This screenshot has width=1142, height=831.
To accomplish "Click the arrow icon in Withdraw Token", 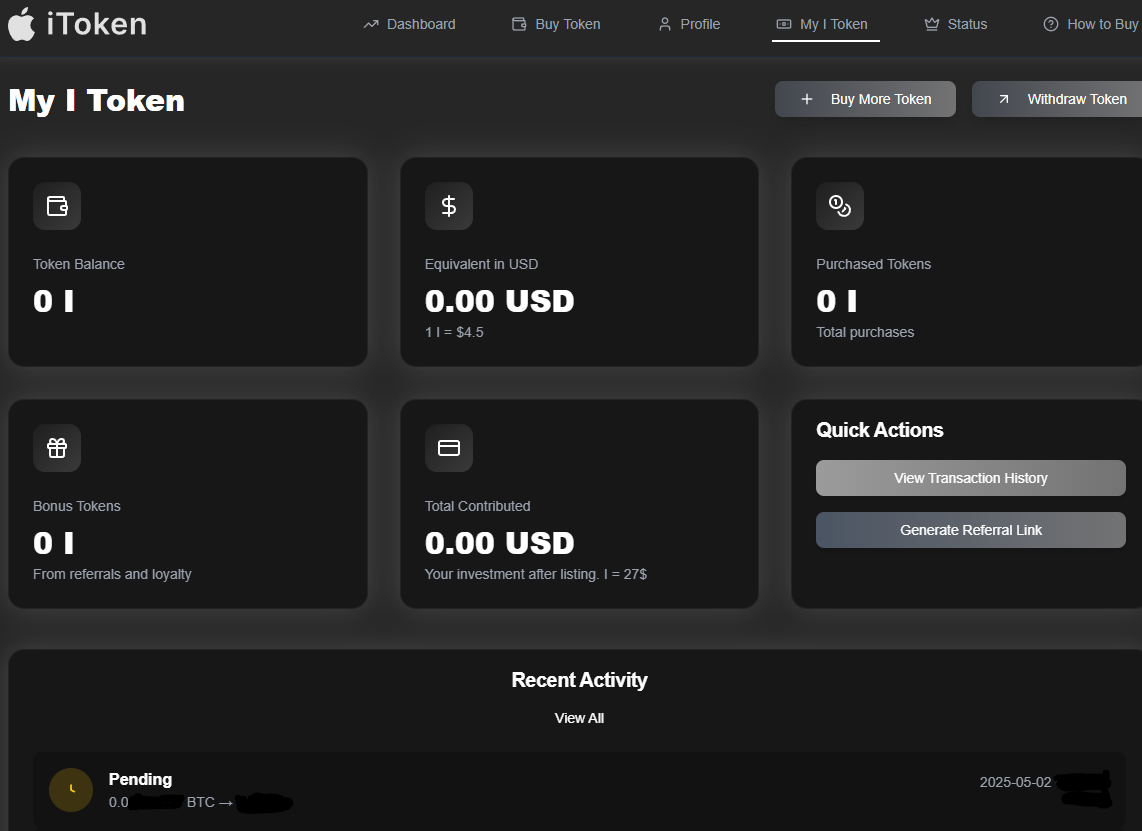I will [1004, 99].
